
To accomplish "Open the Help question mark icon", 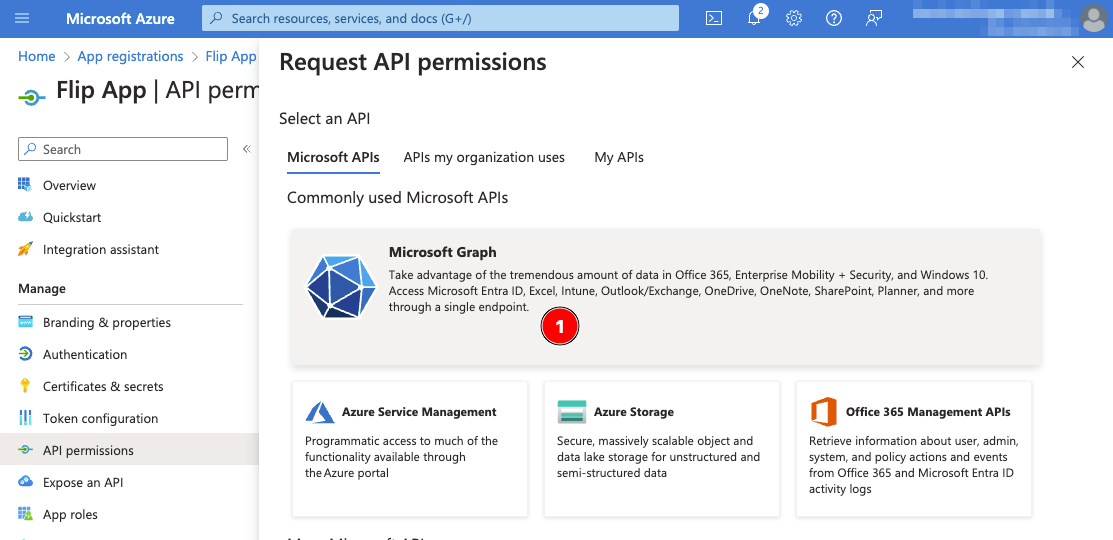I will (x=834, y=18).
